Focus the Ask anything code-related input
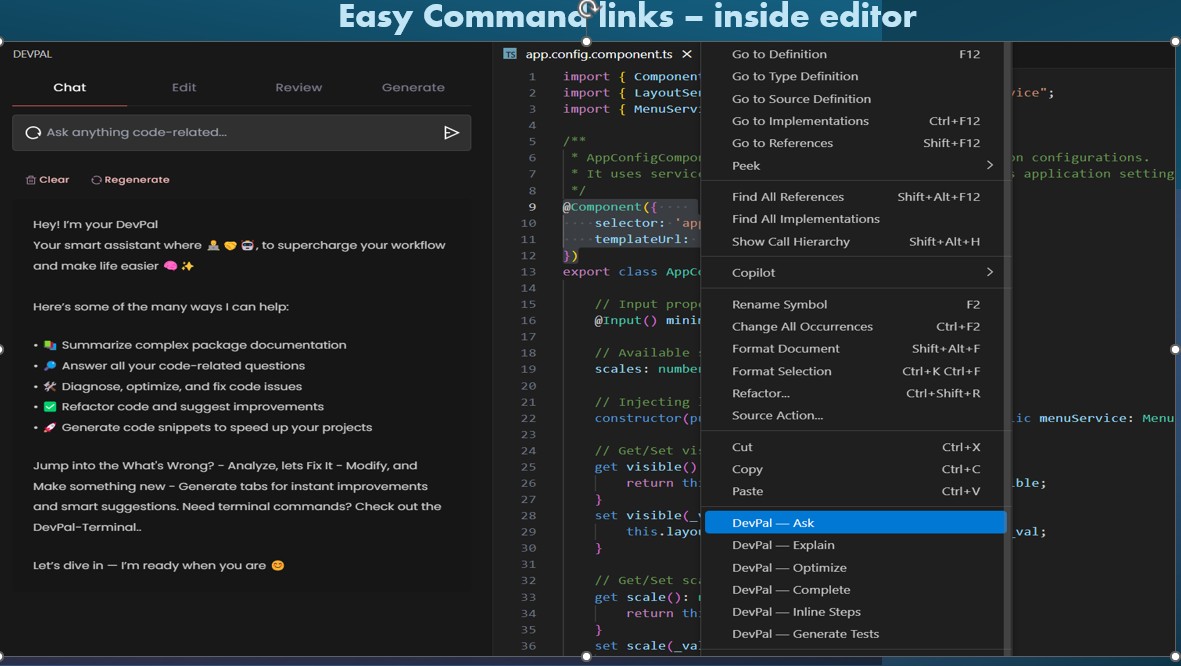1181x666 pixels. pyautogui.click(x=241, y=133)
